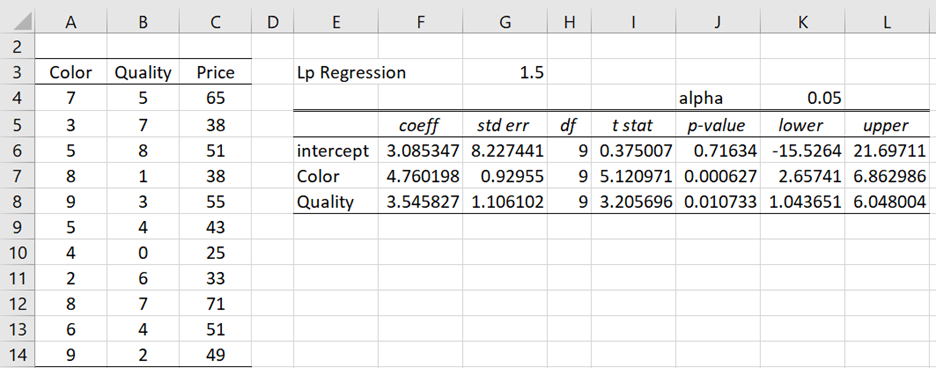
Task: Select the Color column heading cell
Action: point(71,73)
